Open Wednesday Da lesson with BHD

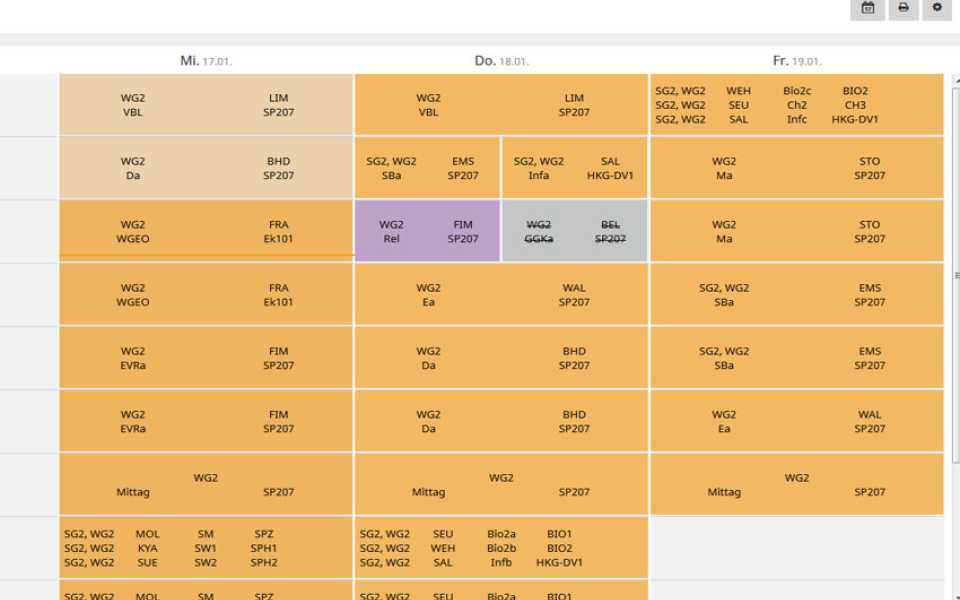pos(206,168)
